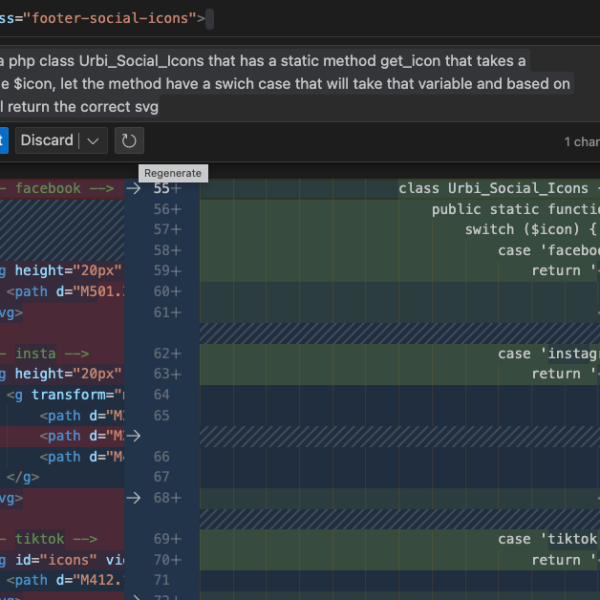Image resolution: width=600 pixels, height=600 pixels.
Task: Click the "facebook -->" comment in original code
Action: coord(65,188)
